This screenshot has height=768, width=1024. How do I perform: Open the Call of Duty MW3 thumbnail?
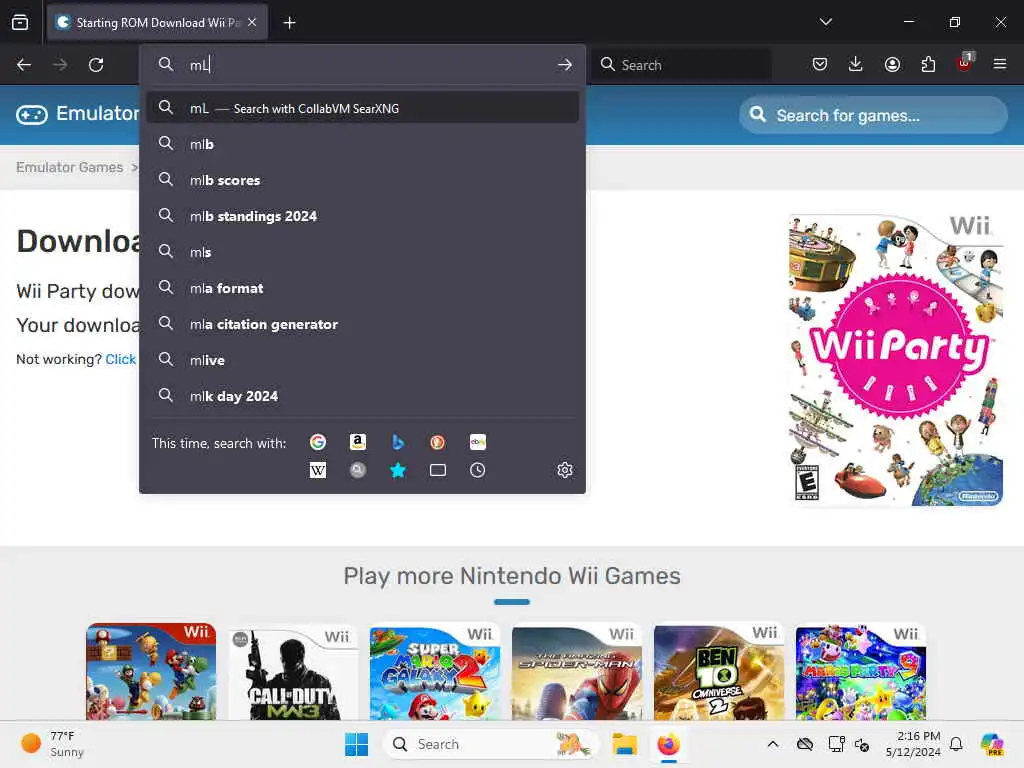click(293, 674)
